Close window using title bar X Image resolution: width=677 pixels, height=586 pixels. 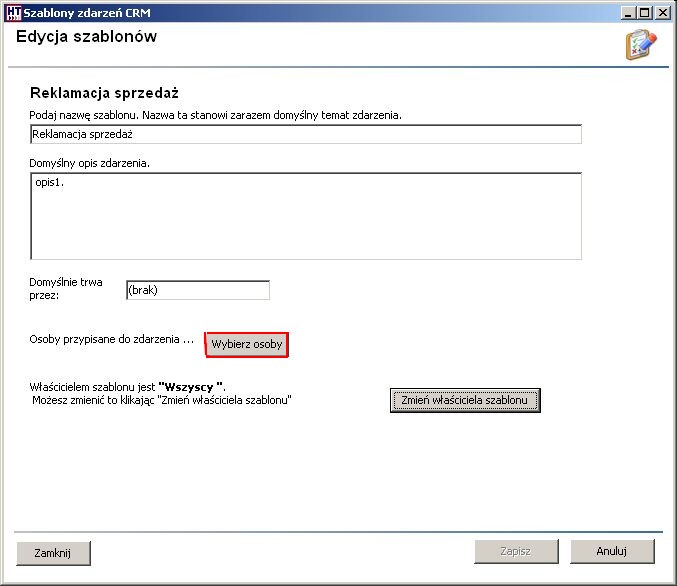click(x=662, y=13)
